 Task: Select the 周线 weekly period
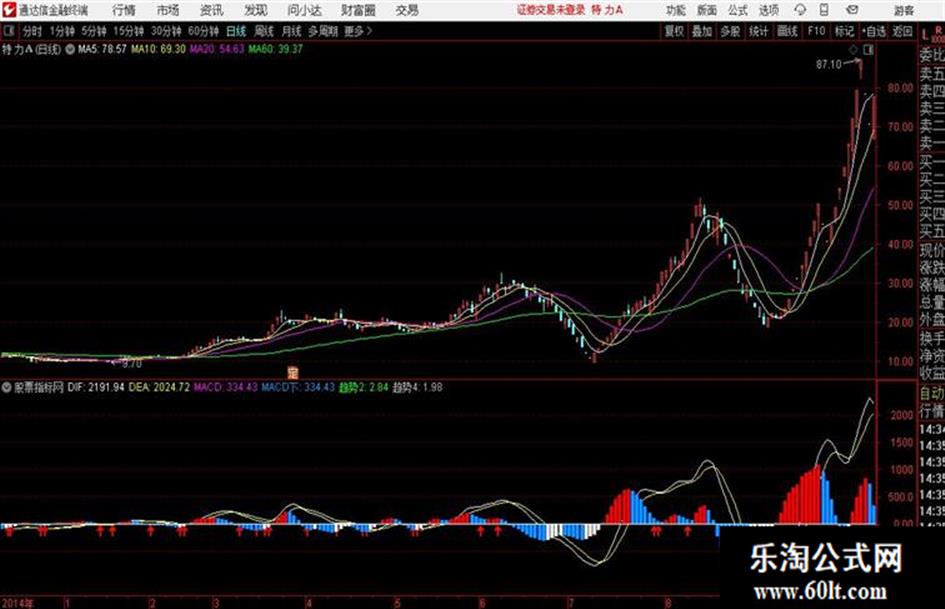click(x=264, y=31)
